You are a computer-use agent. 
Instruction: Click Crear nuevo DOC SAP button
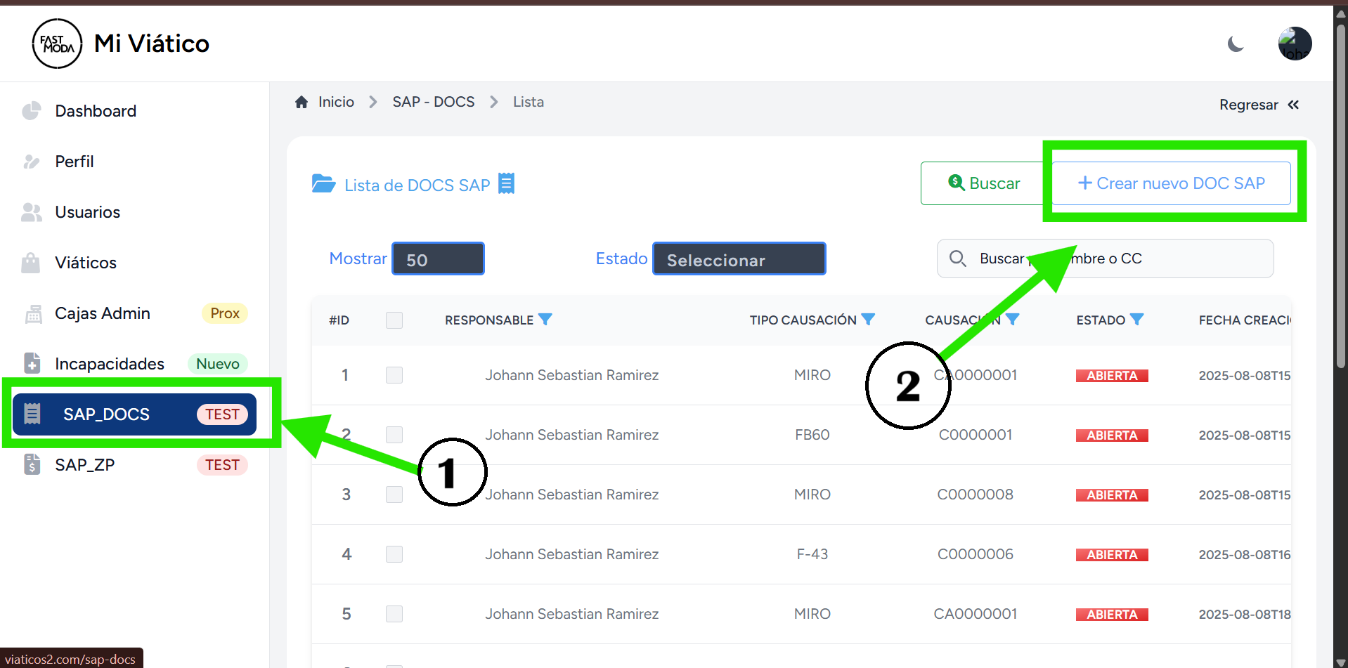[1171, 183]
